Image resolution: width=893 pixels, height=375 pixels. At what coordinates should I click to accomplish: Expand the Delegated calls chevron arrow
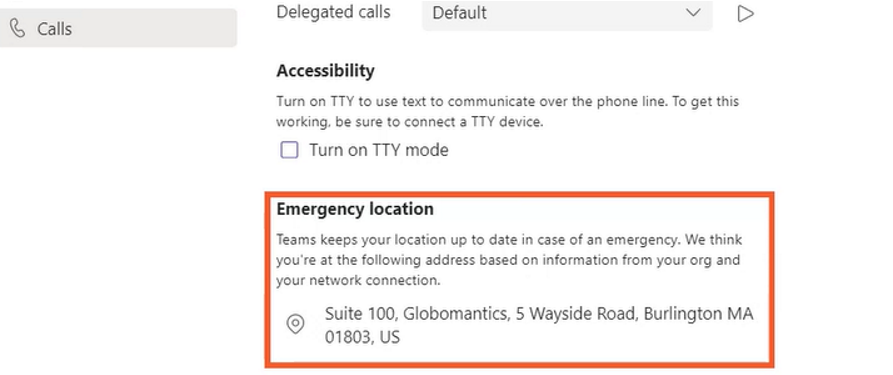(693, 13)
